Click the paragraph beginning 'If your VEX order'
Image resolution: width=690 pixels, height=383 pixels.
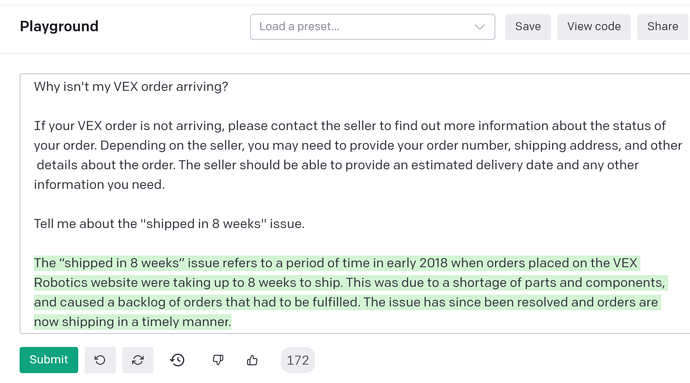357,155
